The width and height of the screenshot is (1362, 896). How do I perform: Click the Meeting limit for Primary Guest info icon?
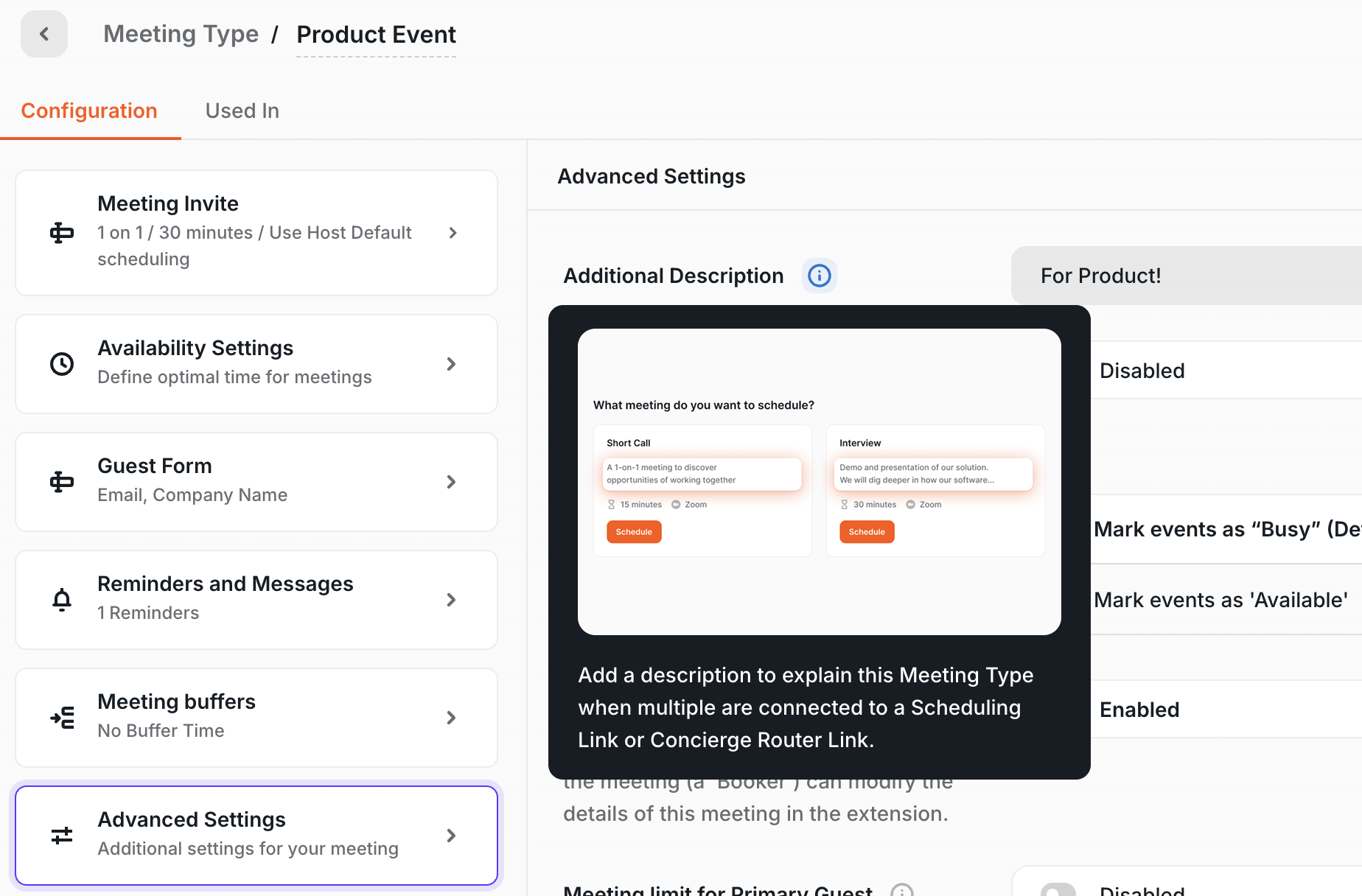pos(902,890)
